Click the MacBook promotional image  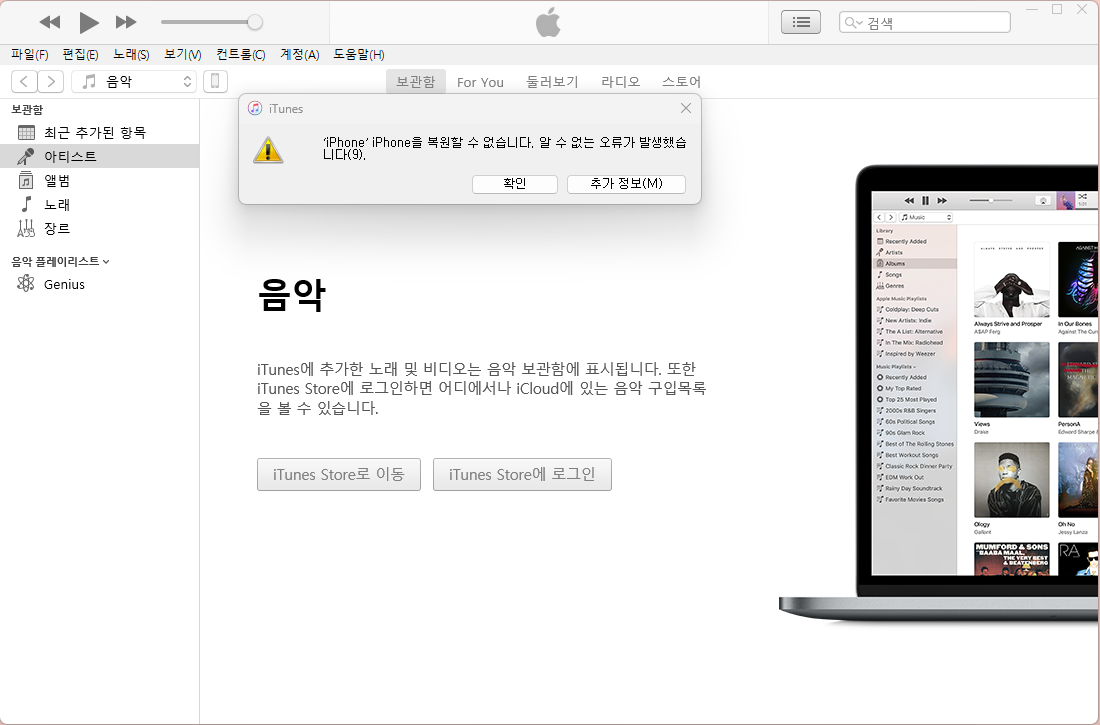click(940, 392)
